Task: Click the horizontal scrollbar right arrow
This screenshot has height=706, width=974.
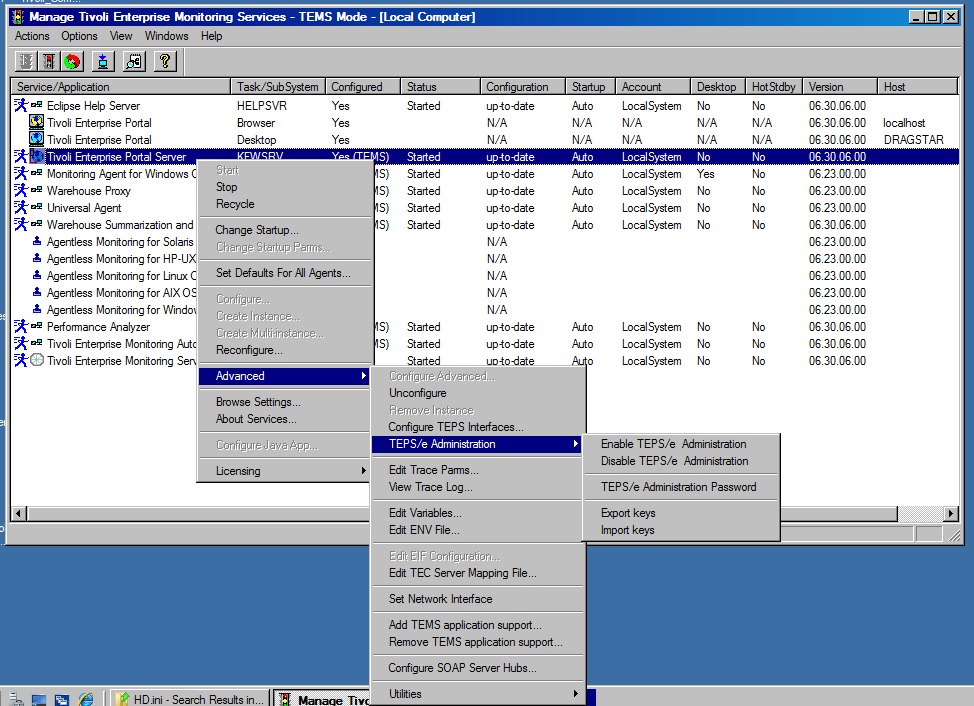Action: [950, 514]
